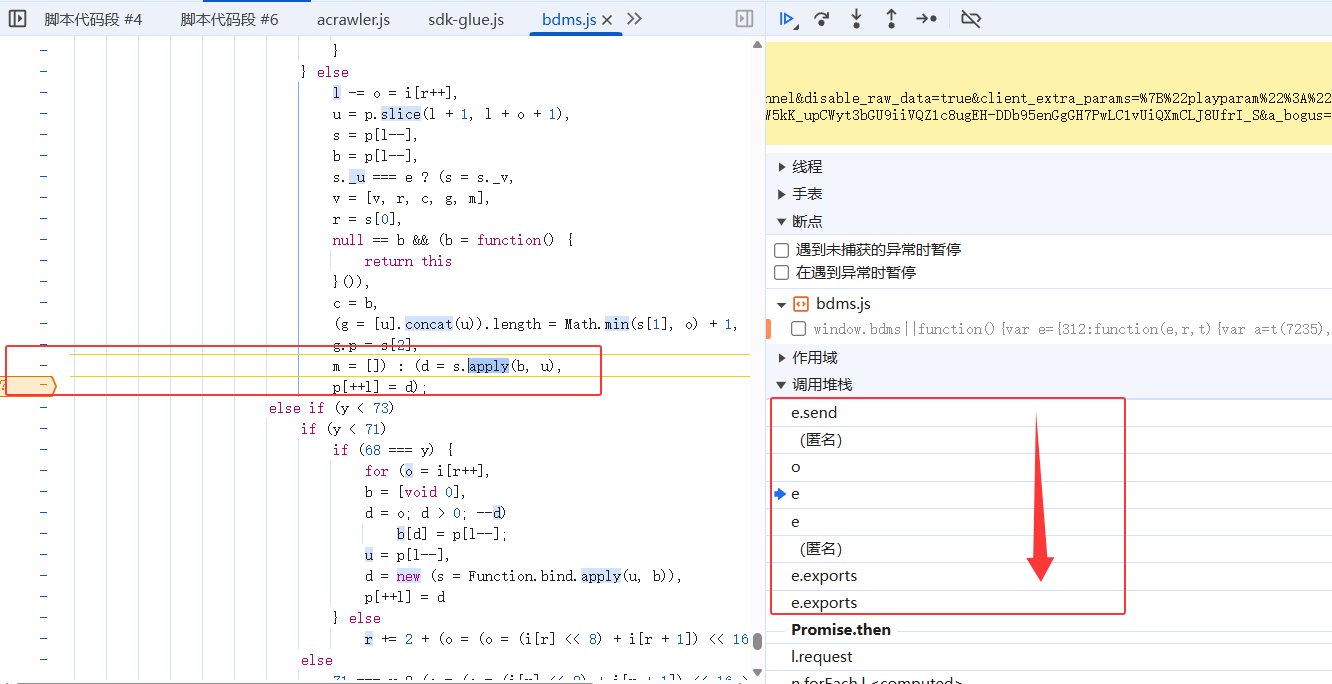Click the step into function icon

(x=857, y=18)
